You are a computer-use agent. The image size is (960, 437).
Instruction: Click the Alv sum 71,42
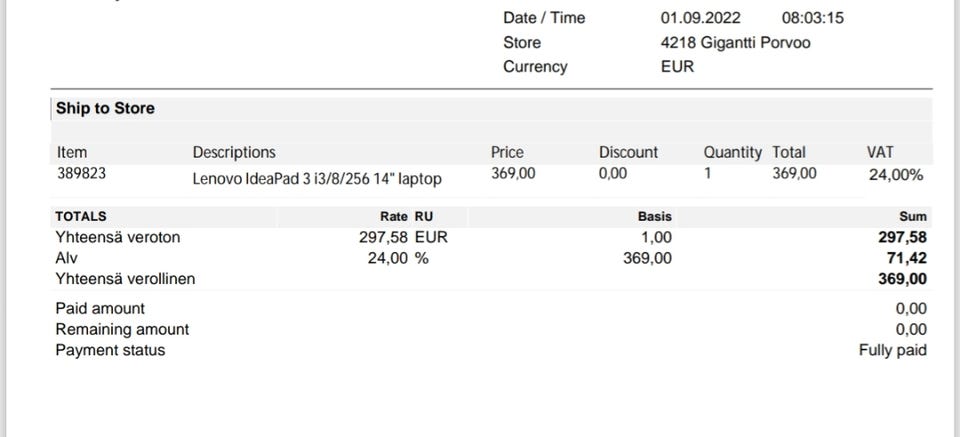point(906,258)
